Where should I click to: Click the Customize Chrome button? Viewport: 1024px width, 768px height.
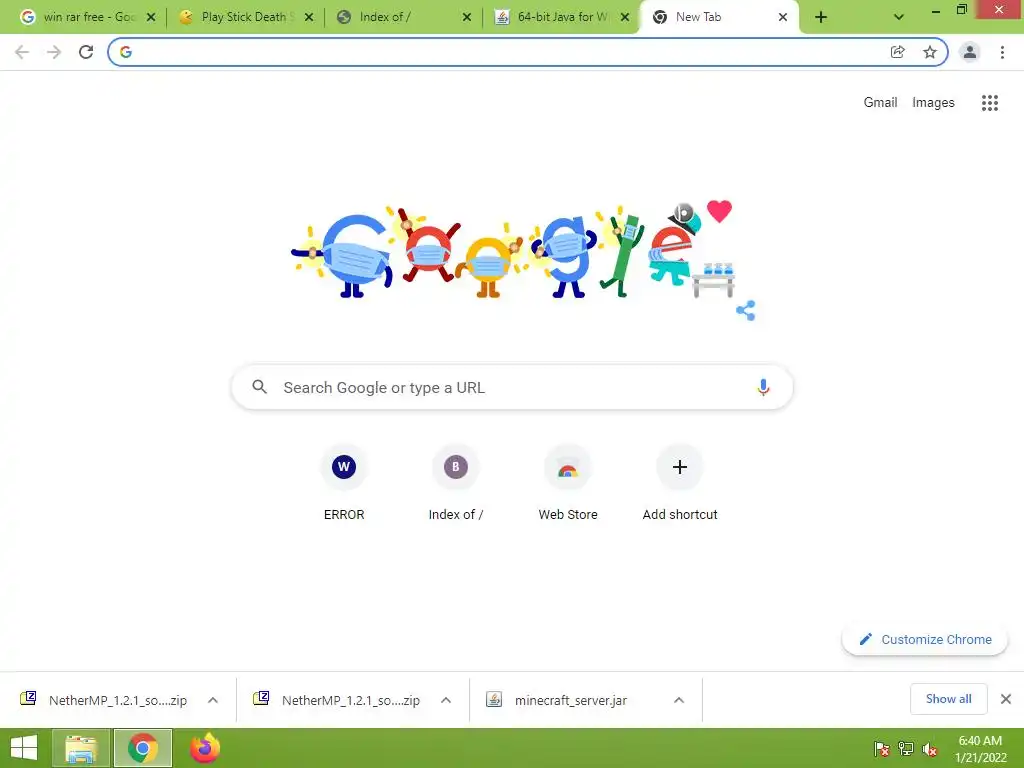click(925, 639)
